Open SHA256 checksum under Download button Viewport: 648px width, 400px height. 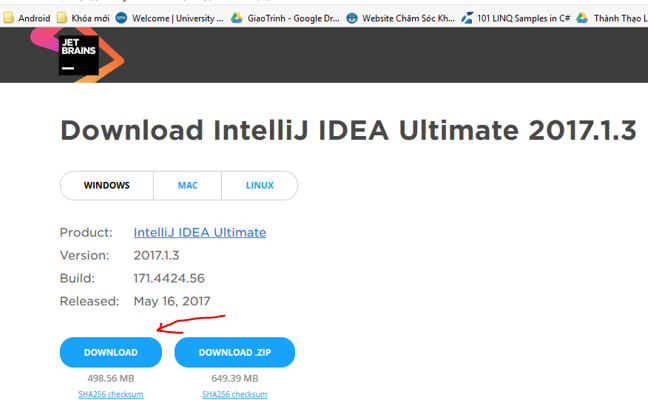coord(111,394)
